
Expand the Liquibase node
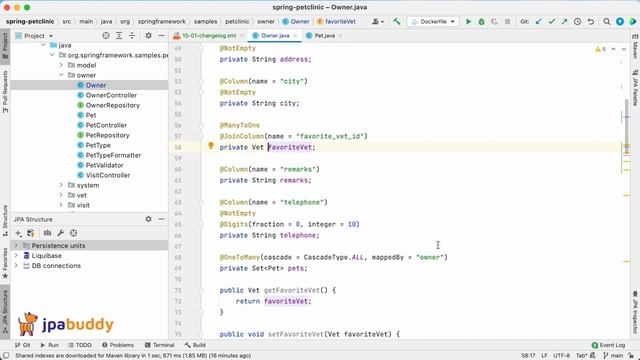[16, 256]
